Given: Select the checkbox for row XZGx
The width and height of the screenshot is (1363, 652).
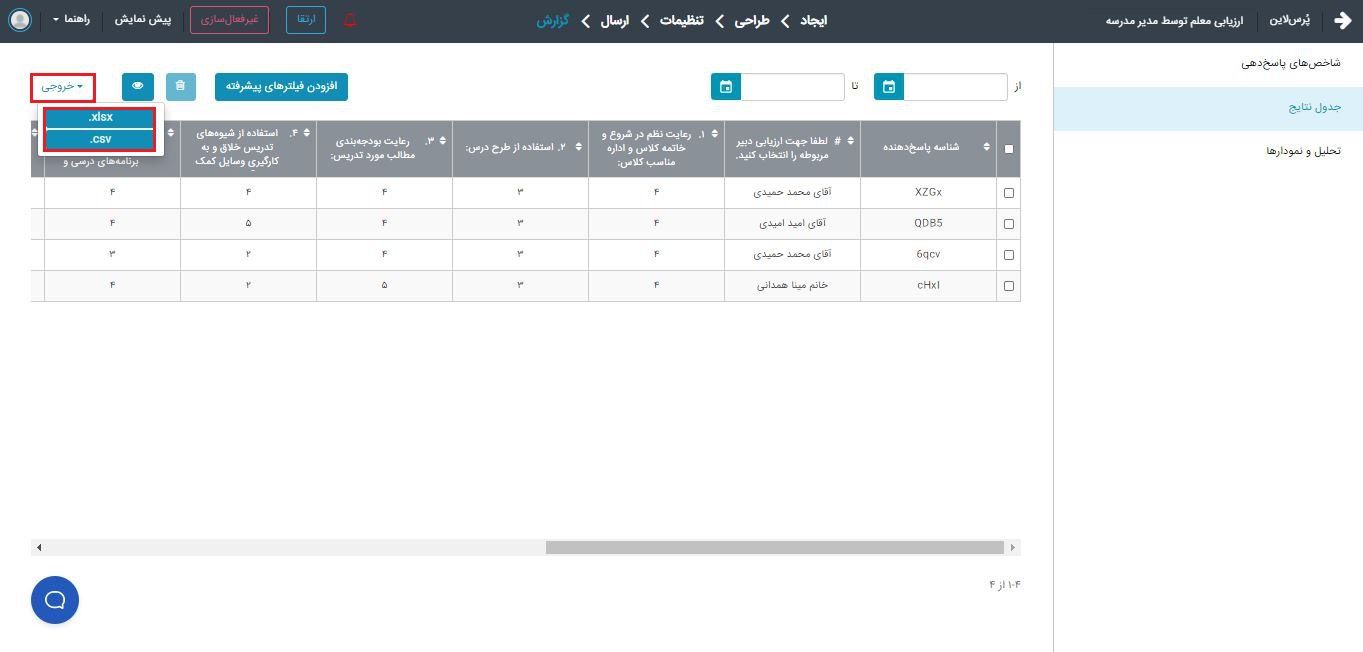Looking at the screenshot, I should pyautogui.click(x=1008, y=193).
